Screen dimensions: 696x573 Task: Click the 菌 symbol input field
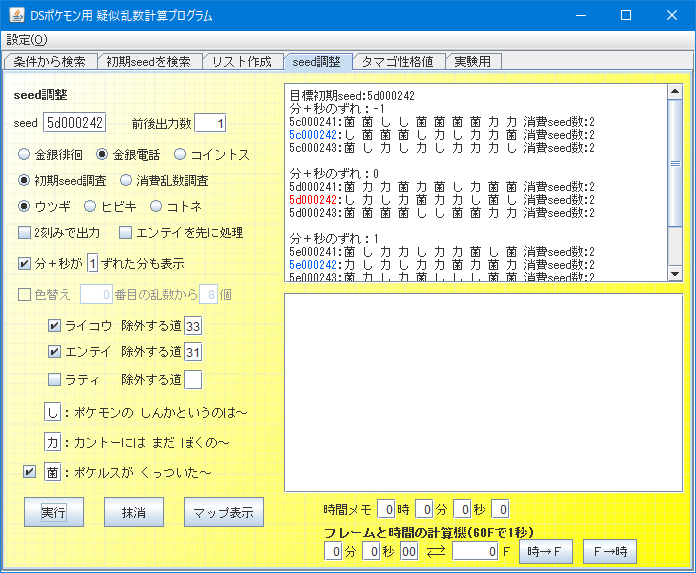(52, 472)
